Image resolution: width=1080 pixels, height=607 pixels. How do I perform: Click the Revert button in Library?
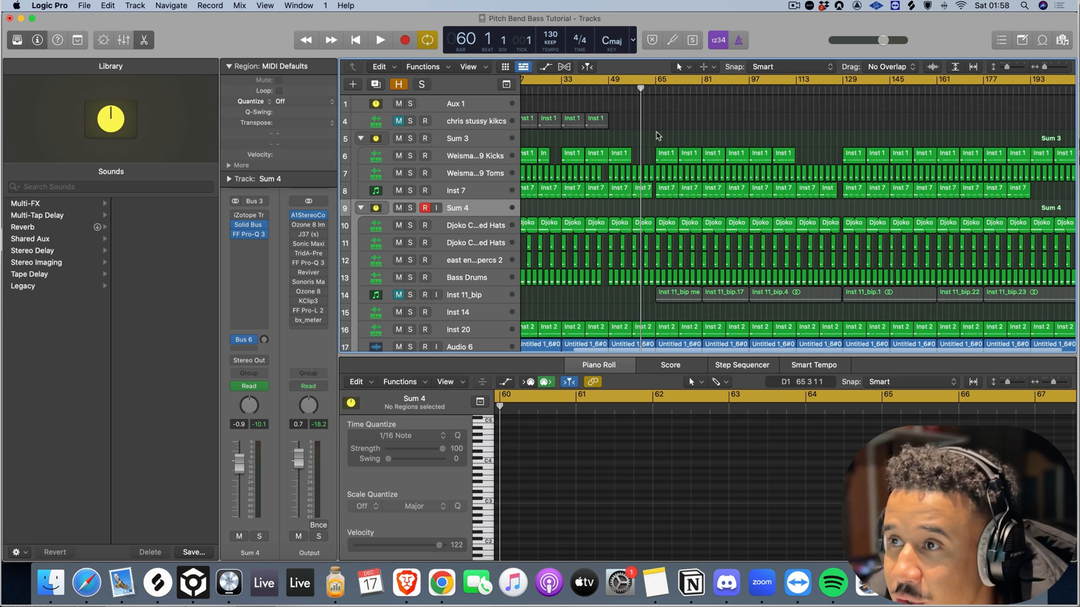click(x=55, y=552)
